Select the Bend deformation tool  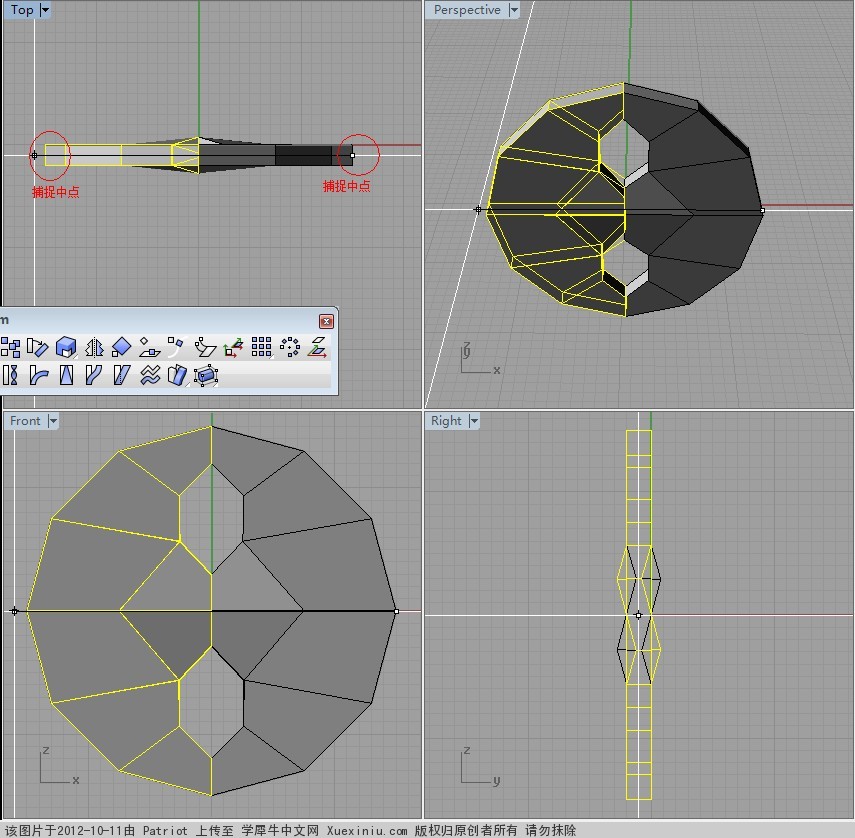(x=38, y=375)
